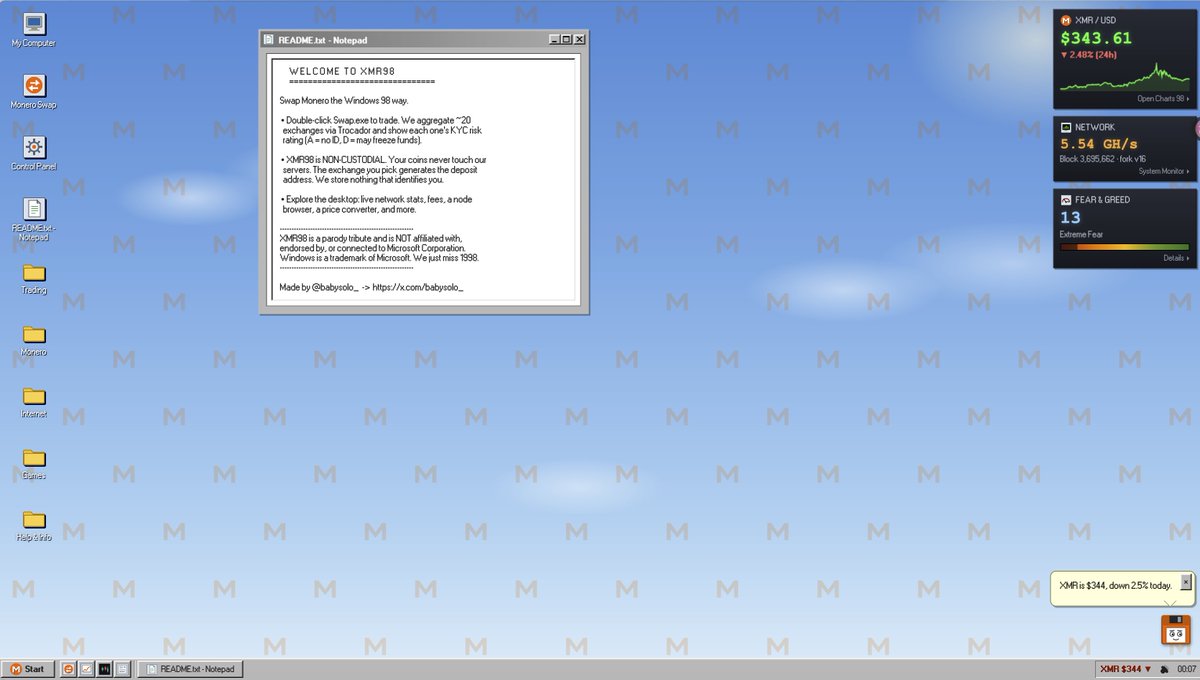Click the black candlestick quick-launch icon
This screenshot has width=1200, height=680.
click(104, 669)
